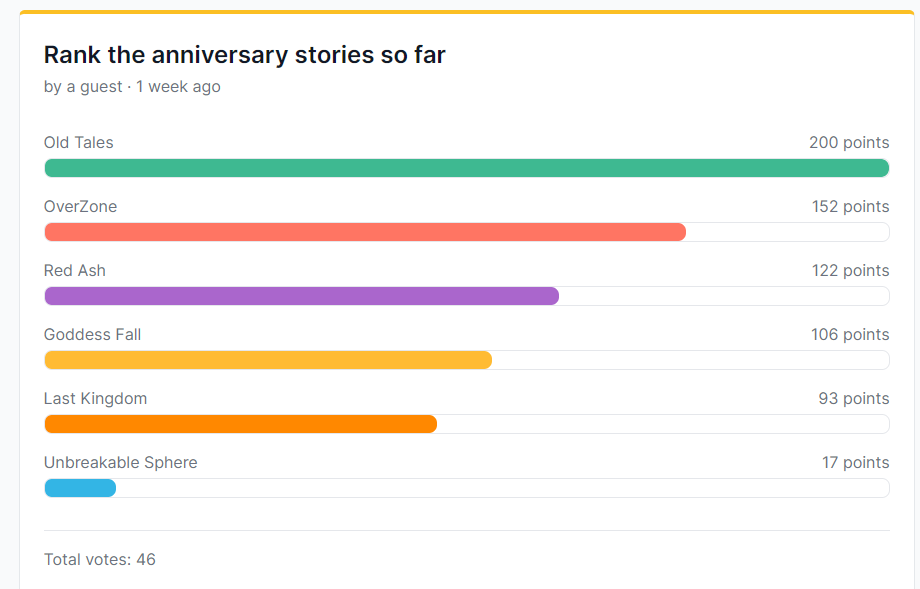Click the yellow Goddess Fall result bar
920x589 pixels.
point(268,360)
